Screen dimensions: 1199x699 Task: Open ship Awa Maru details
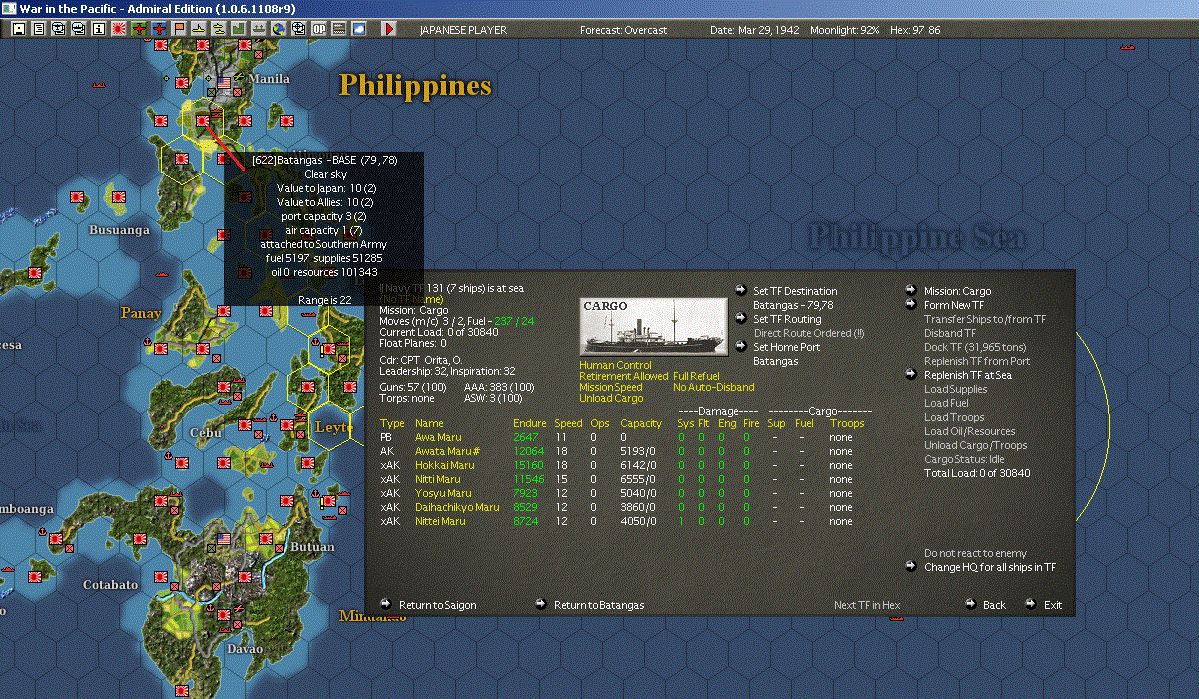tap(438, 437)
